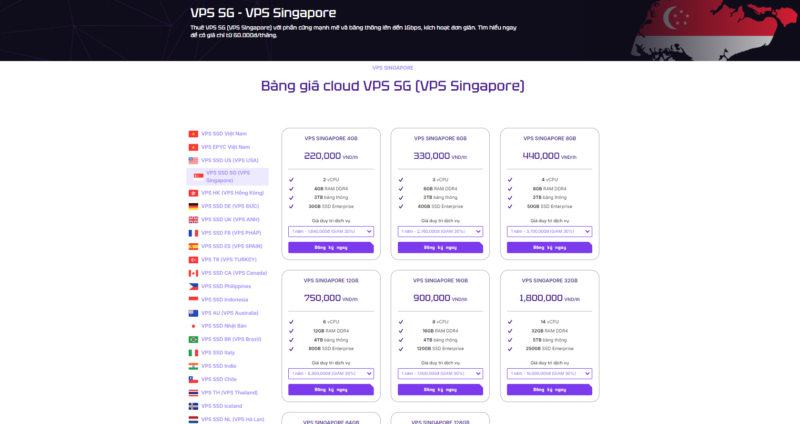
Task: Click the Indonesia flag icon
Action: 193,300
